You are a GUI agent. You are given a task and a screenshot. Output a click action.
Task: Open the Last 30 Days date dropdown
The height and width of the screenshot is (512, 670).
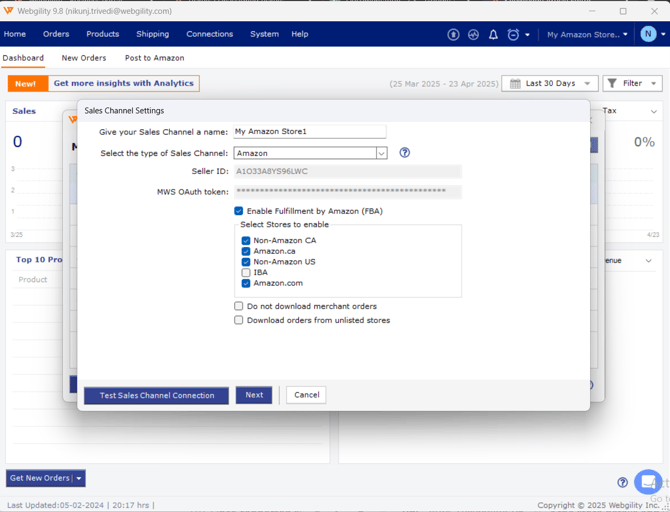click(551, 84)
